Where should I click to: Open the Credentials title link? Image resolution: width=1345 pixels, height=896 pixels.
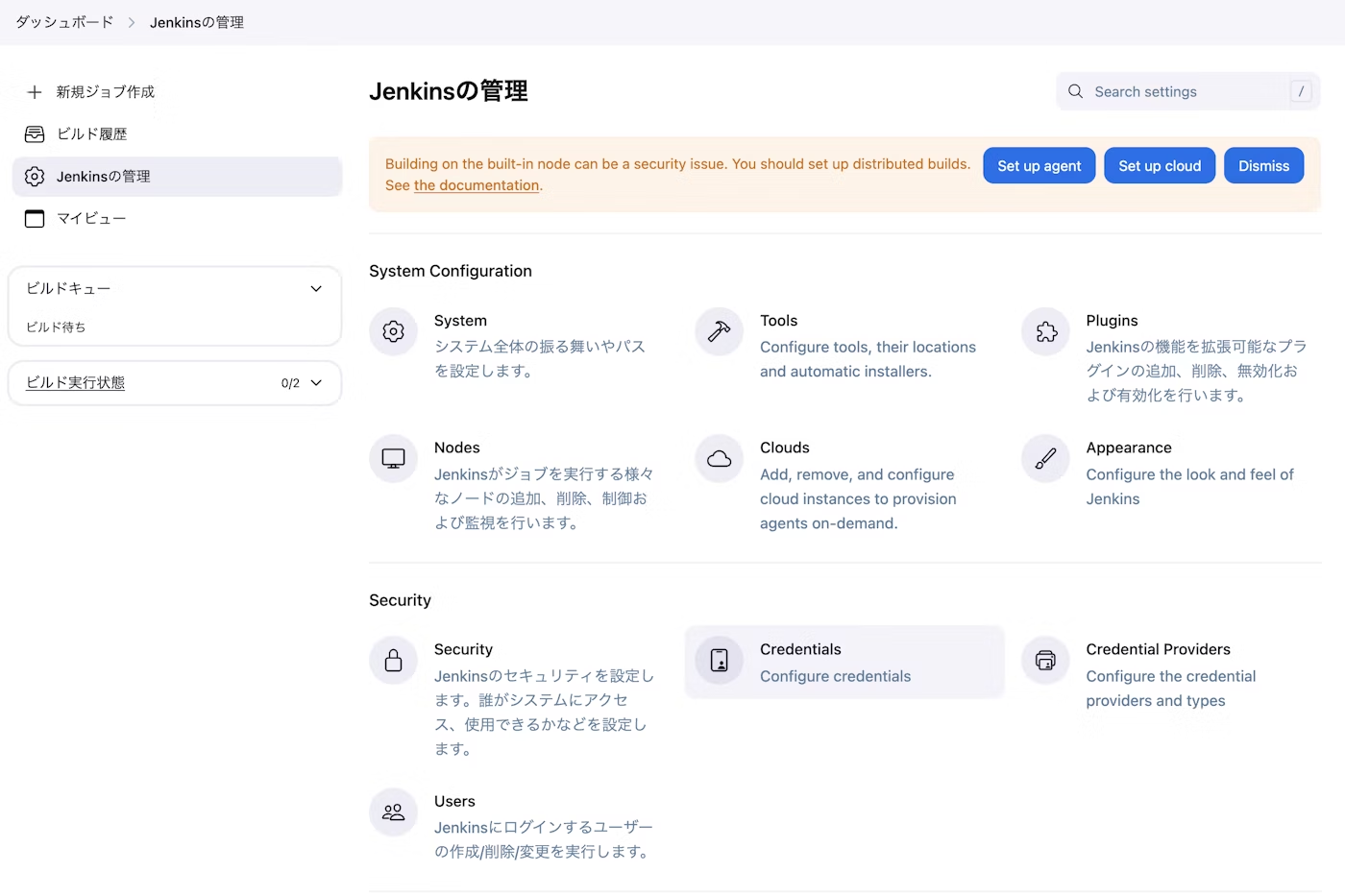[801, 649]
